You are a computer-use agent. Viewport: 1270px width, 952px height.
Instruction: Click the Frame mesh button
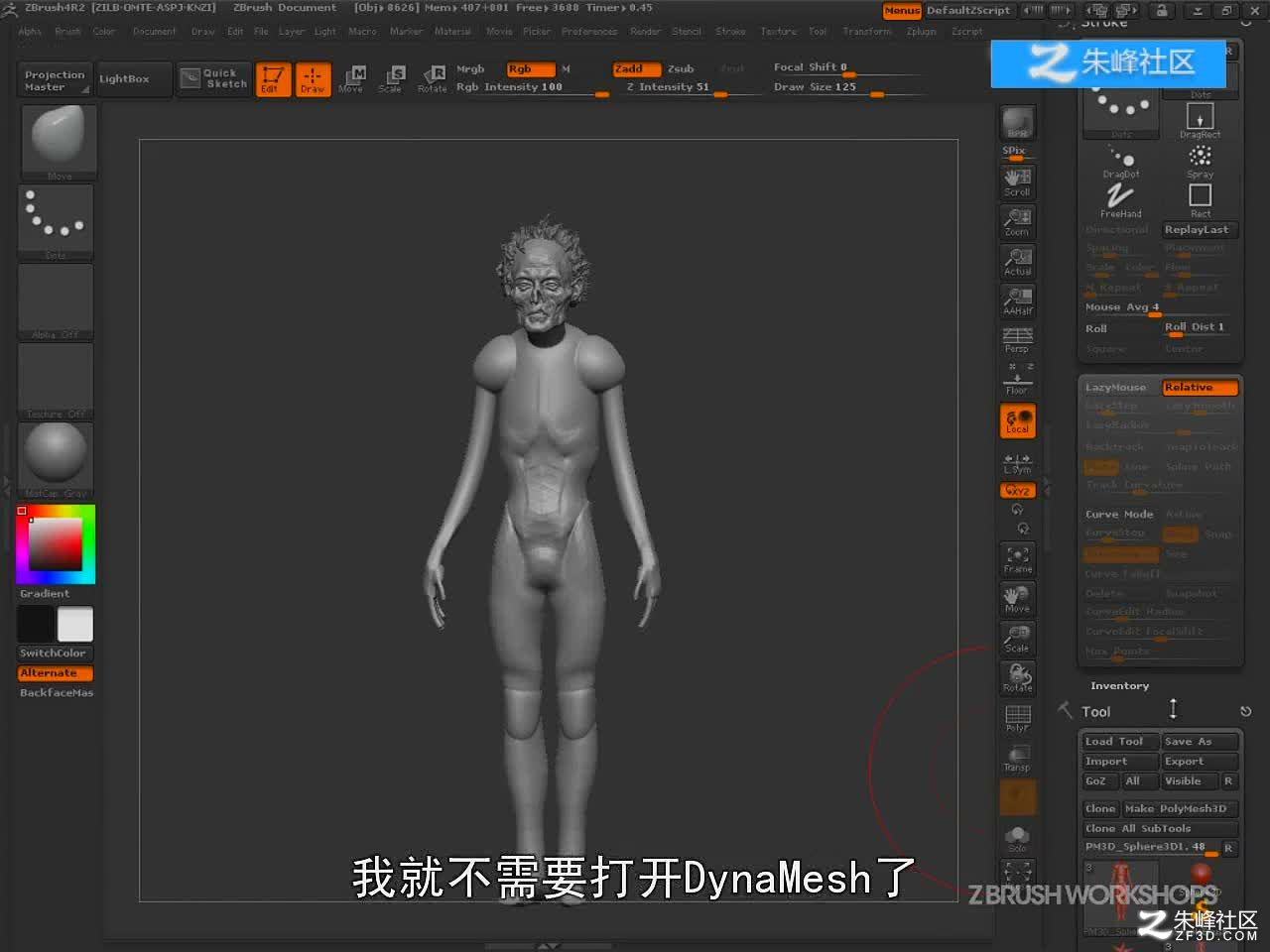[x=1018, y=558]
